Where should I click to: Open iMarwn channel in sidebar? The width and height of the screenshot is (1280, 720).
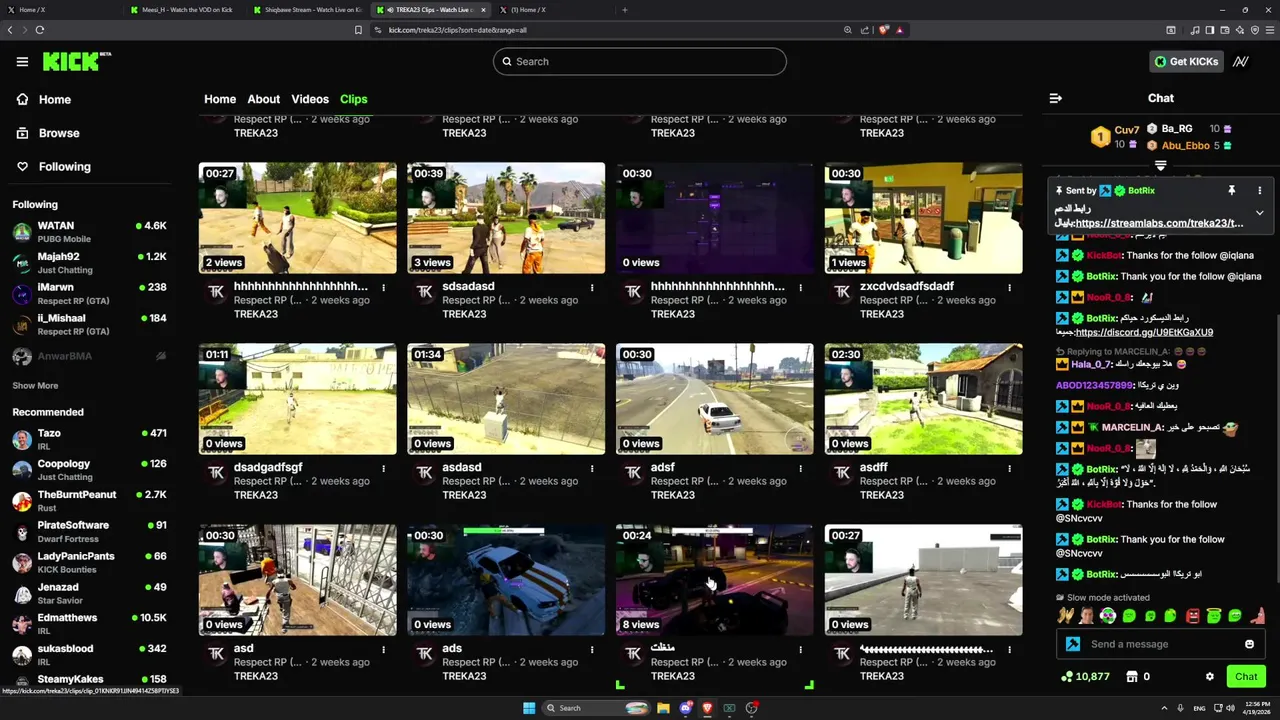pyautogui.click(x=90, y=294)
